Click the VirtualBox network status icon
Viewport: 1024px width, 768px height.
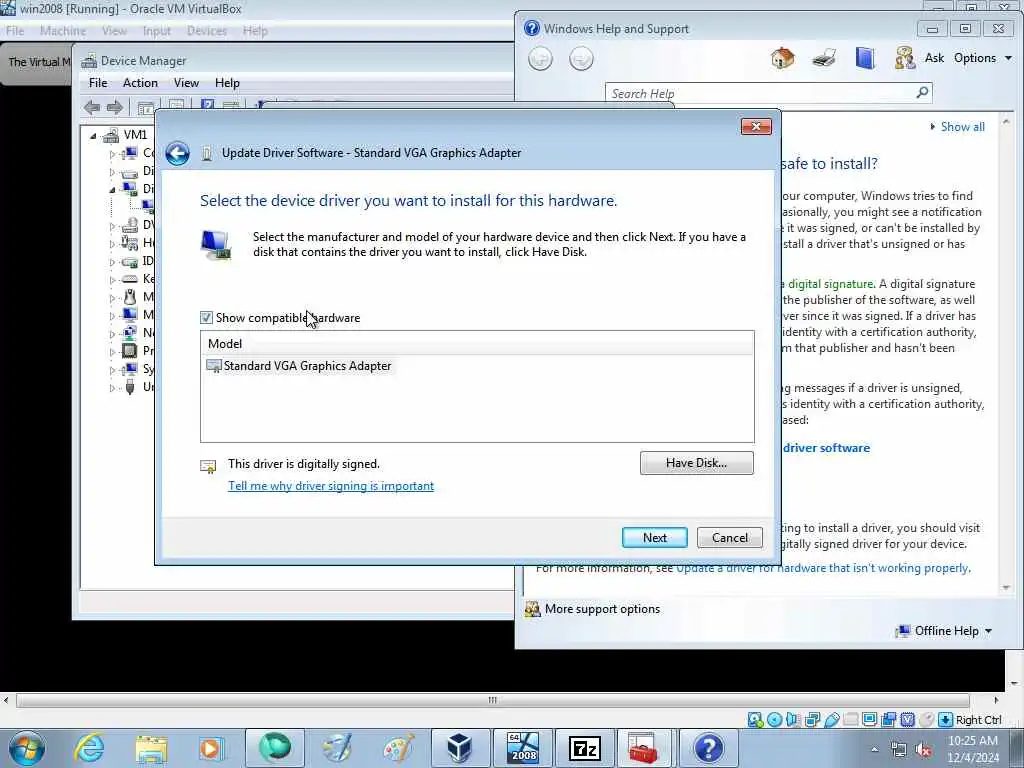click(x=812, y=720)
